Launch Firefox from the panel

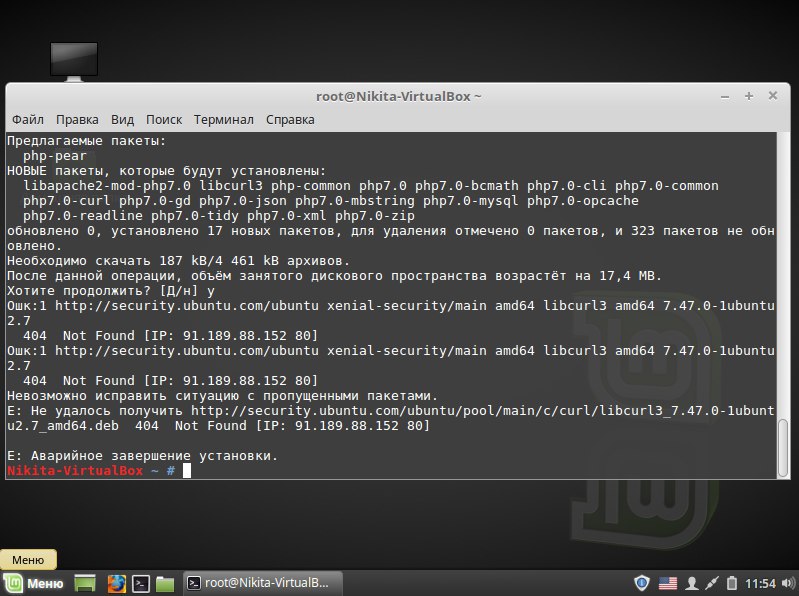coord(116,583)
